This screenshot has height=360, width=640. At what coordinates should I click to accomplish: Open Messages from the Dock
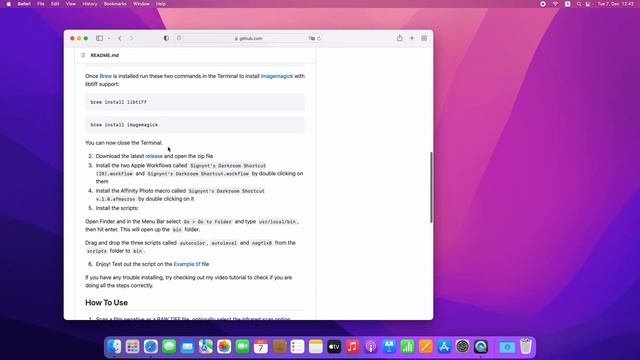[169, 347]
